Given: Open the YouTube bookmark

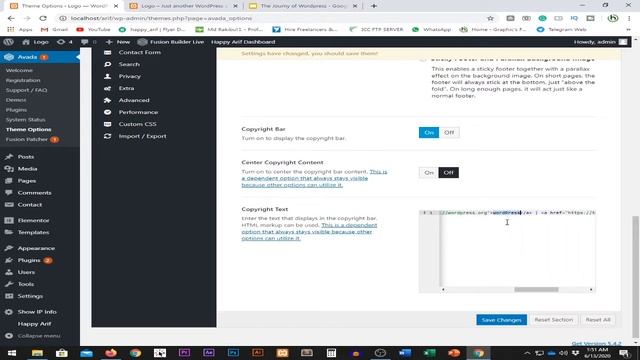Looking at the screenshot, I should click(93, 29).
